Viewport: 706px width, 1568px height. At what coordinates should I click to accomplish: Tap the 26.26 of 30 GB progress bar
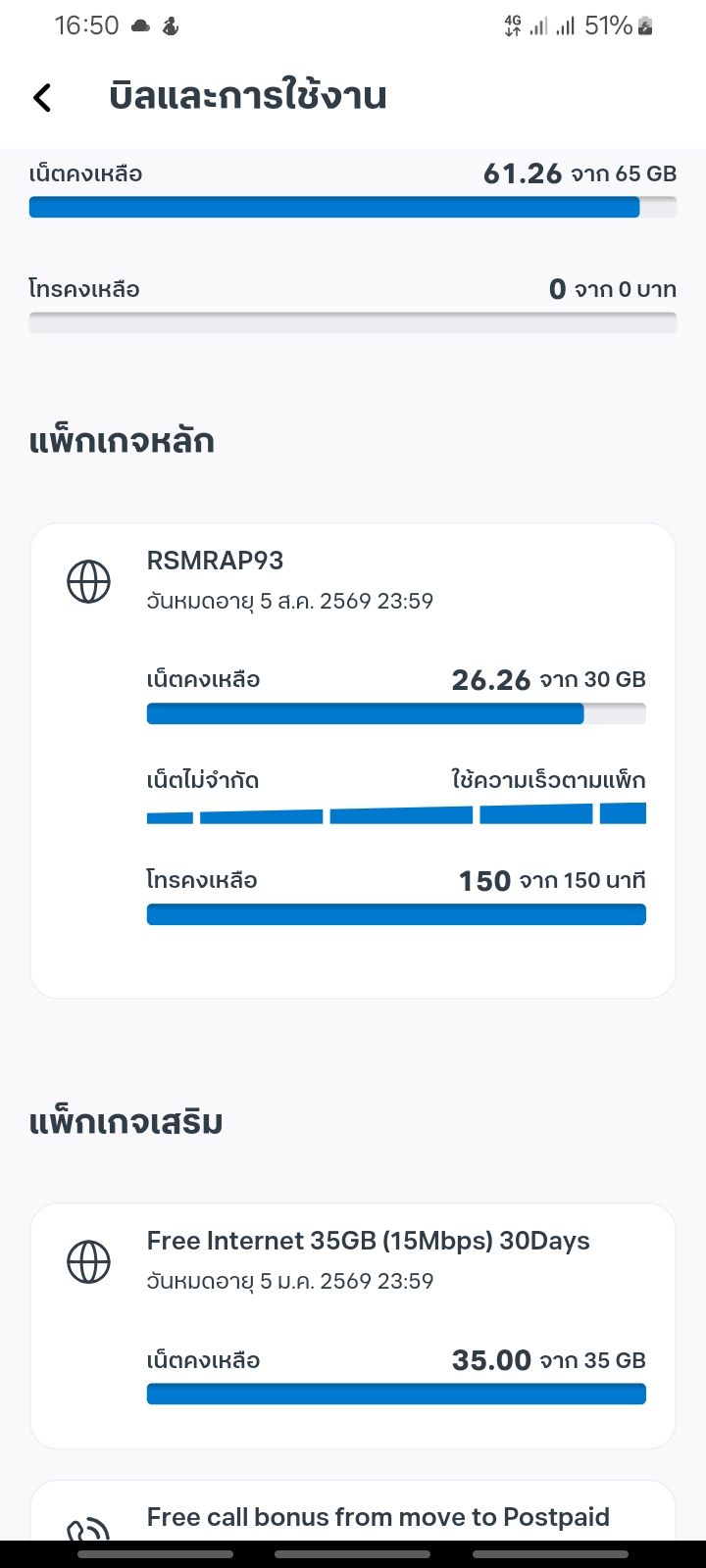396,713
